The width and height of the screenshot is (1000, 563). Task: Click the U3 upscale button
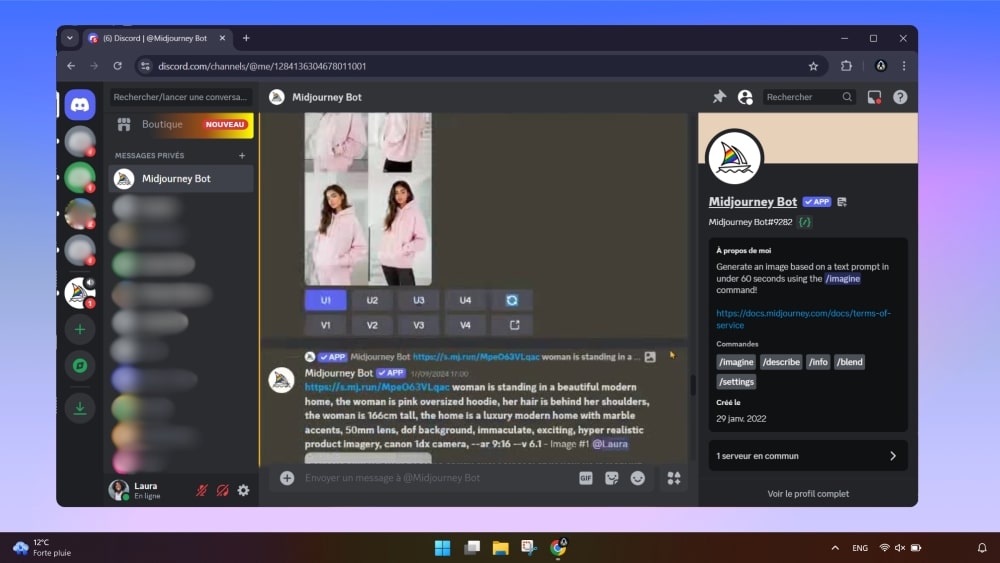pyautogui.click(x=418, y=300)
